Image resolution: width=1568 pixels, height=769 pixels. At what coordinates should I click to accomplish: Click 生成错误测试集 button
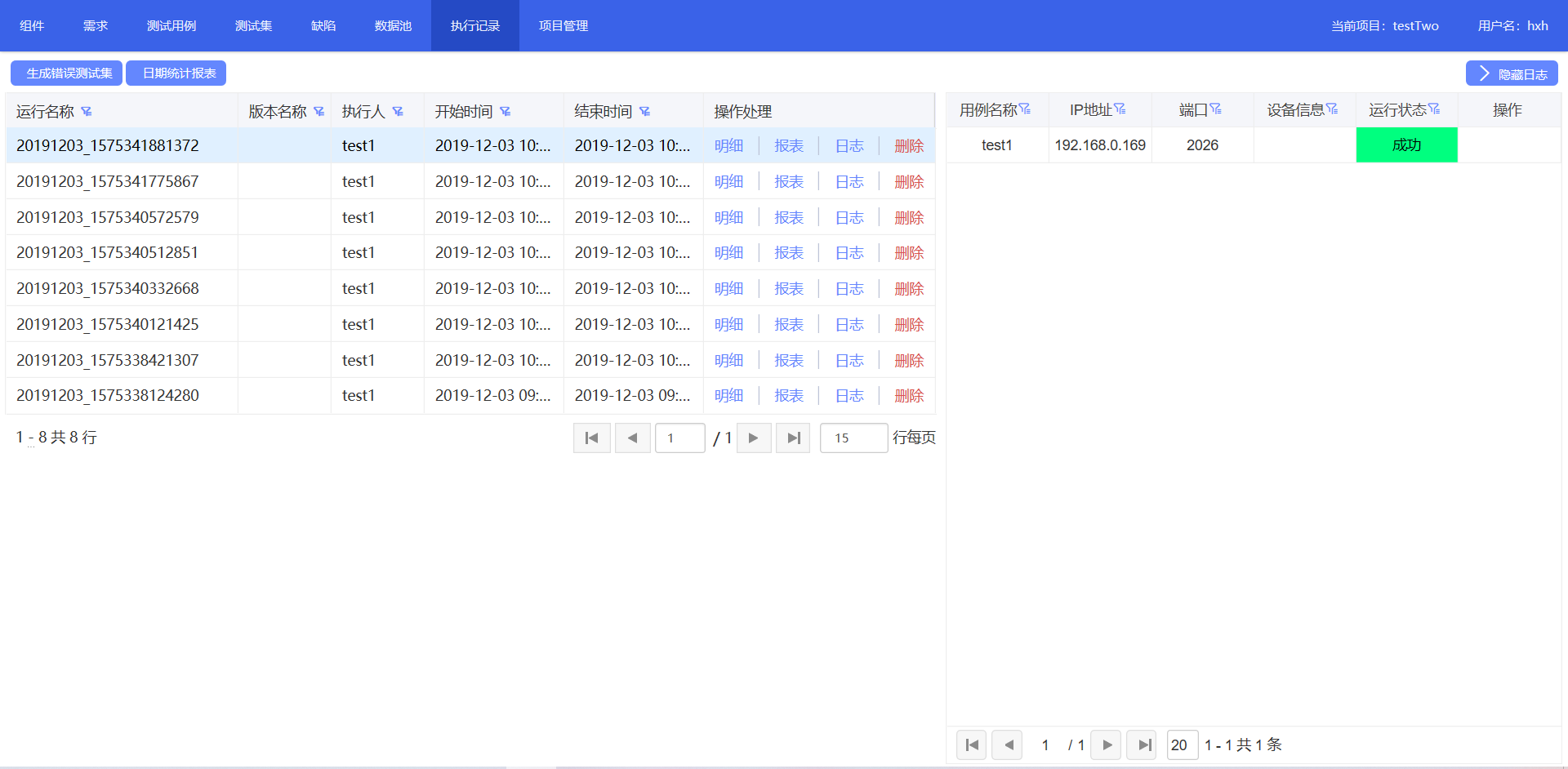tap(67, 73)
